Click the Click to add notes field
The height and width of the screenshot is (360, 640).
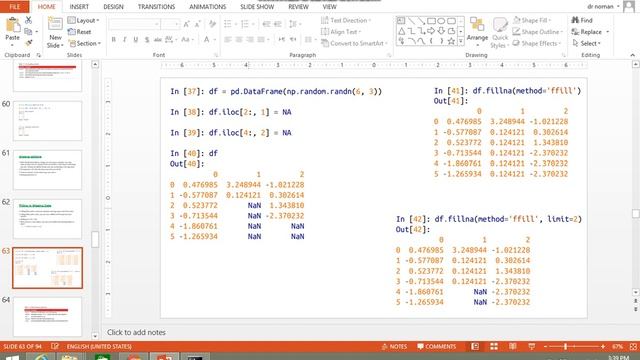click(136, 332)
